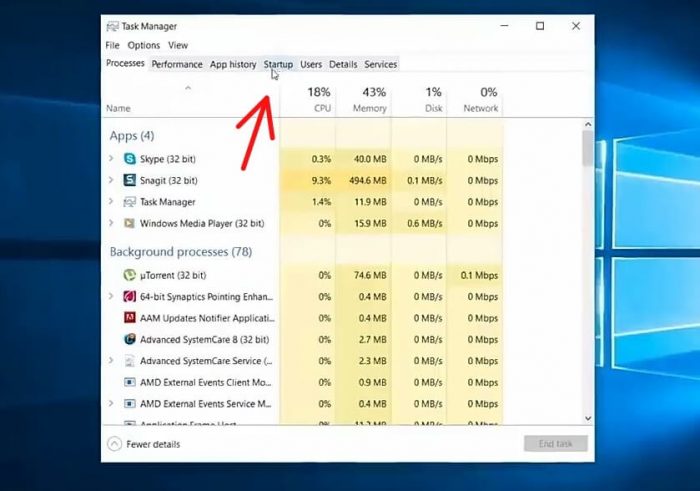The image size is (700, 491).
Task: Click Skype's 40.0 MB memory value
Action: coord(370,159)
